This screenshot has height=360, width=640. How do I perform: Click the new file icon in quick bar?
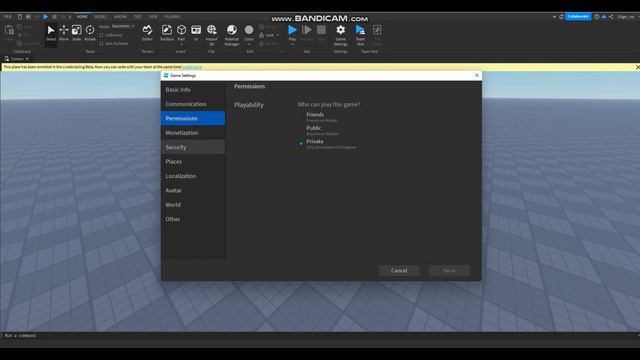[19, 17]
